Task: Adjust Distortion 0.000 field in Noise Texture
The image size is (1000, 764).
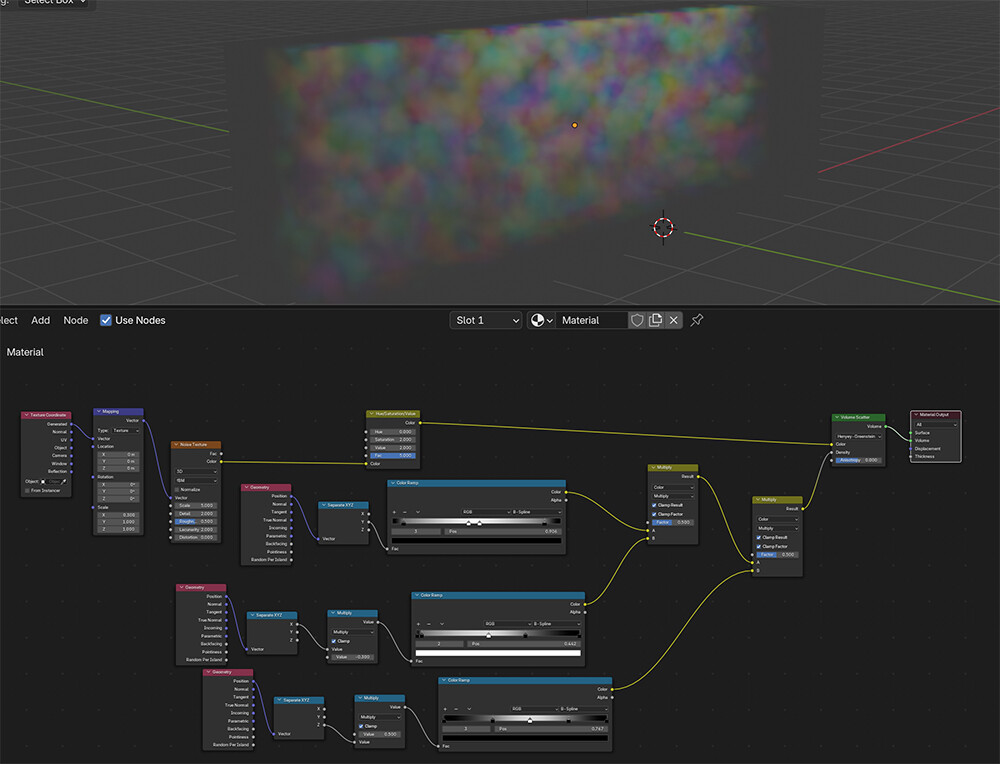Action: tap(196, 537)
